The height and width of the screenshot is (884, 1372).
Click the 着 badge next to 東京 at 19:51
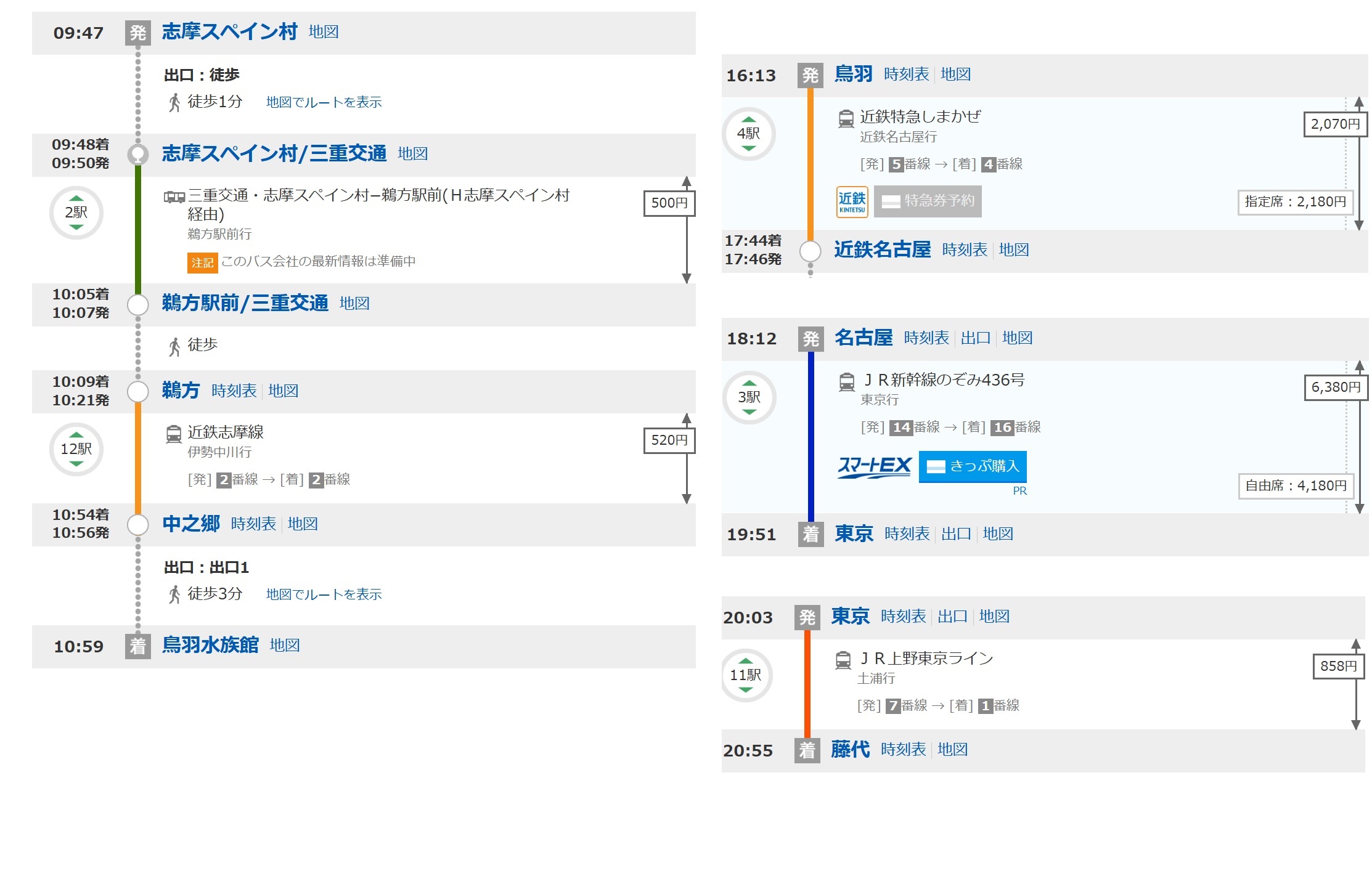811,534
